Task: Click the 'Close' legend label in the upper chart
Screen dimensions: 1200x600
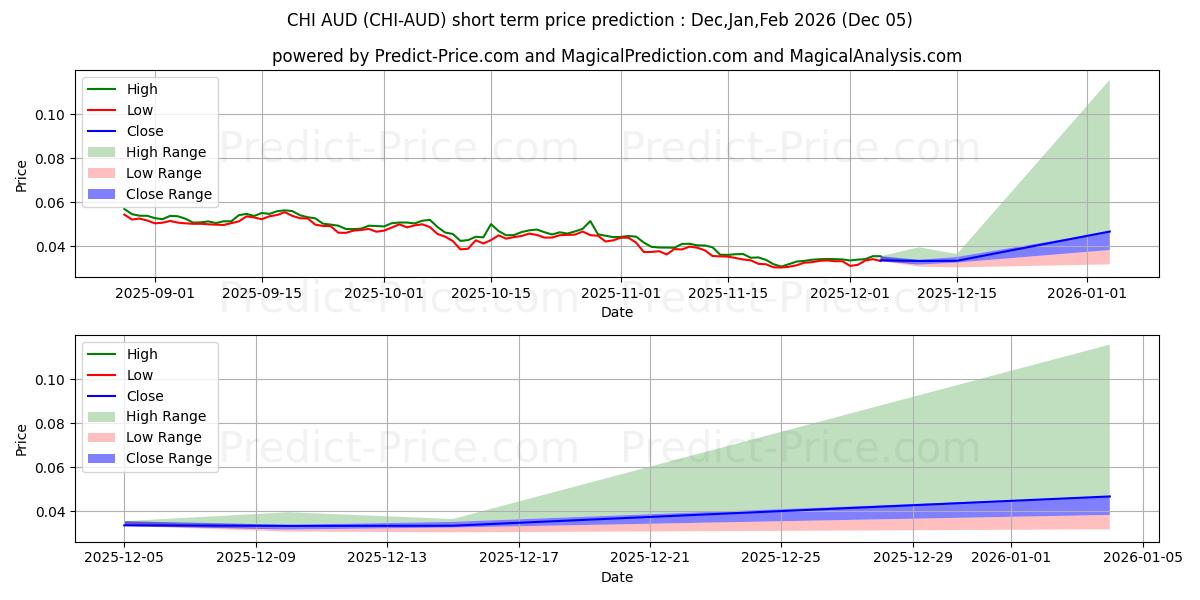Action: (x=146, y=131)
